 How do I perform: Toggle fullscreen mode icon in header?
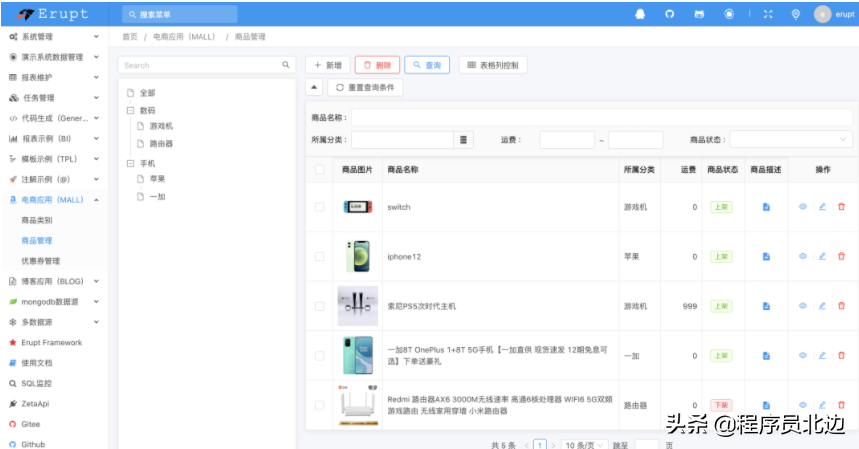click(768, 14)
